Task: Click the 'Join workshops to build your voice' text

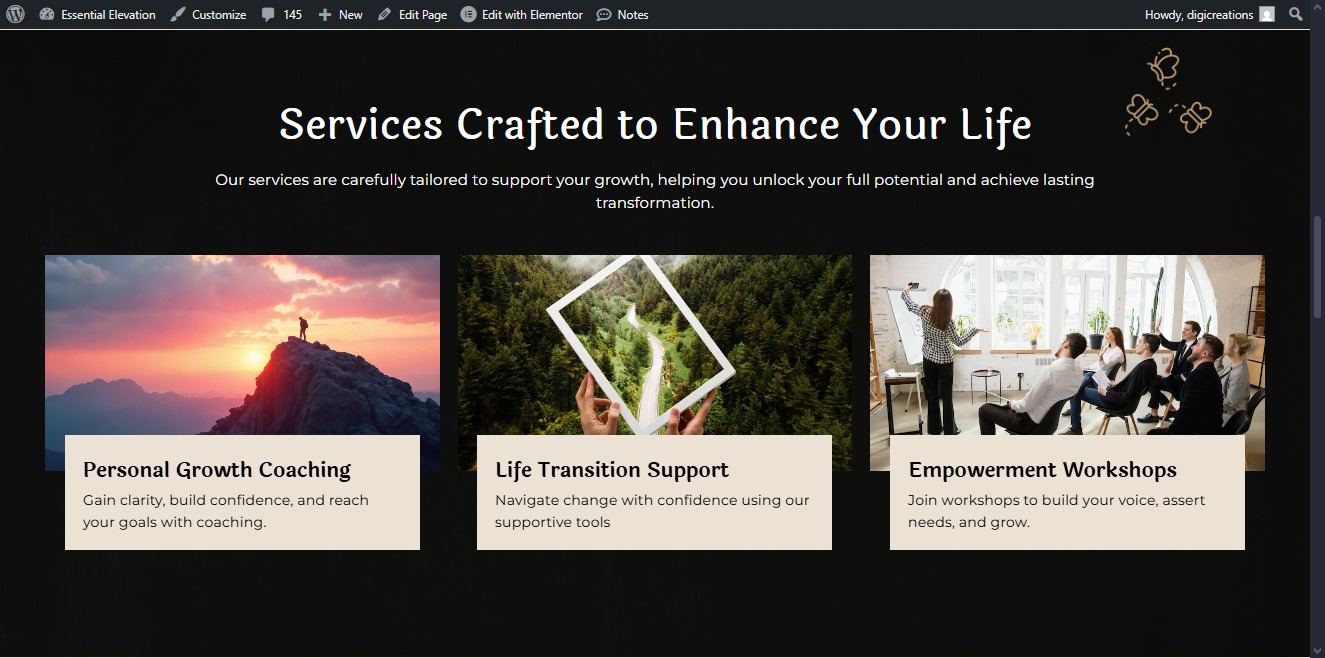Action: [1057, 511]
